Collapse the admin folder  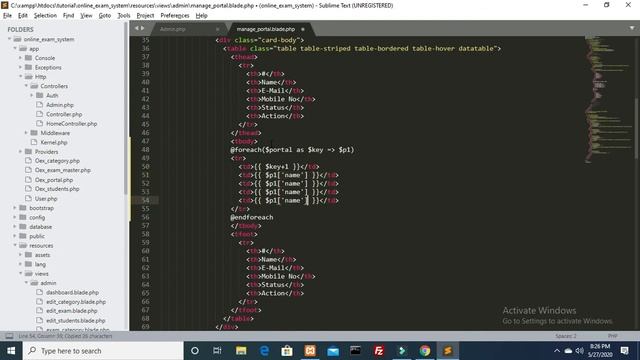[x=26, y=283]
